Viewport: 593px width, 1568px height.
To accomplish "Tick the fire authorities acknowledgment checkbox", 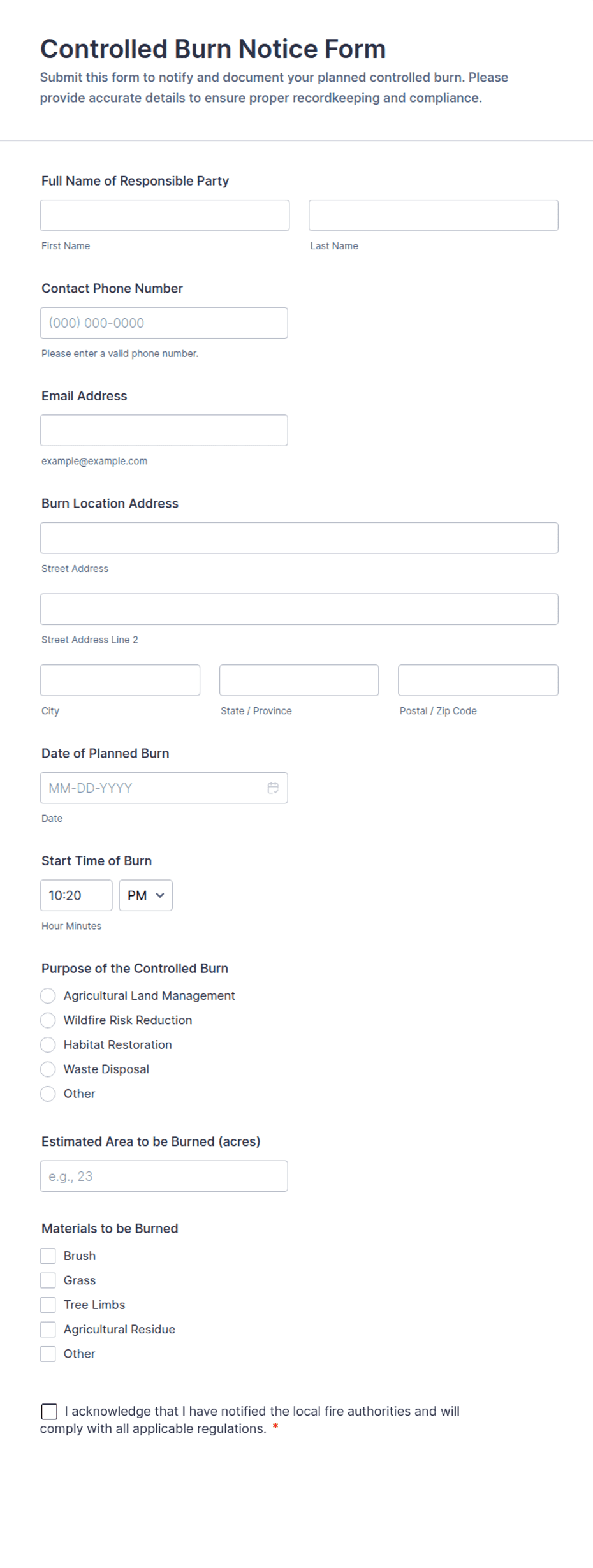I will click(x=49, y=1412).
